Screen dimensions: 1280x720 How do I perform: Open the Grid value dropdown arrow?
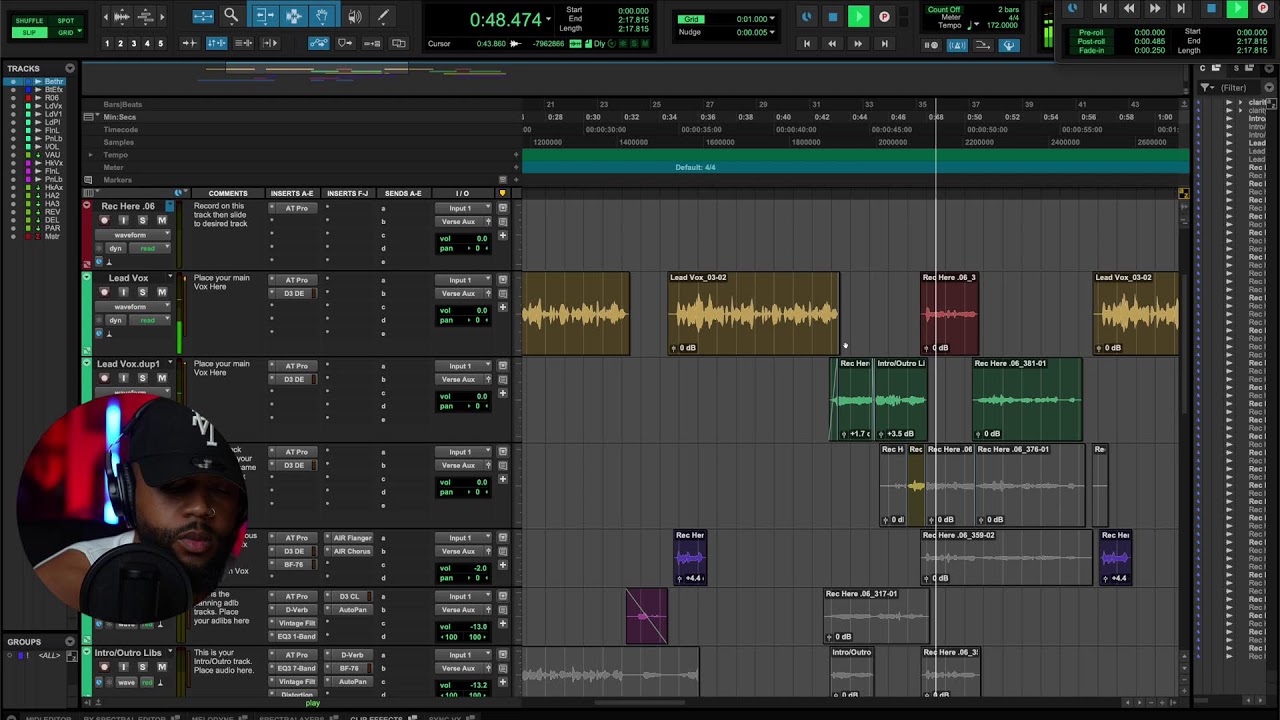(773, 19)
